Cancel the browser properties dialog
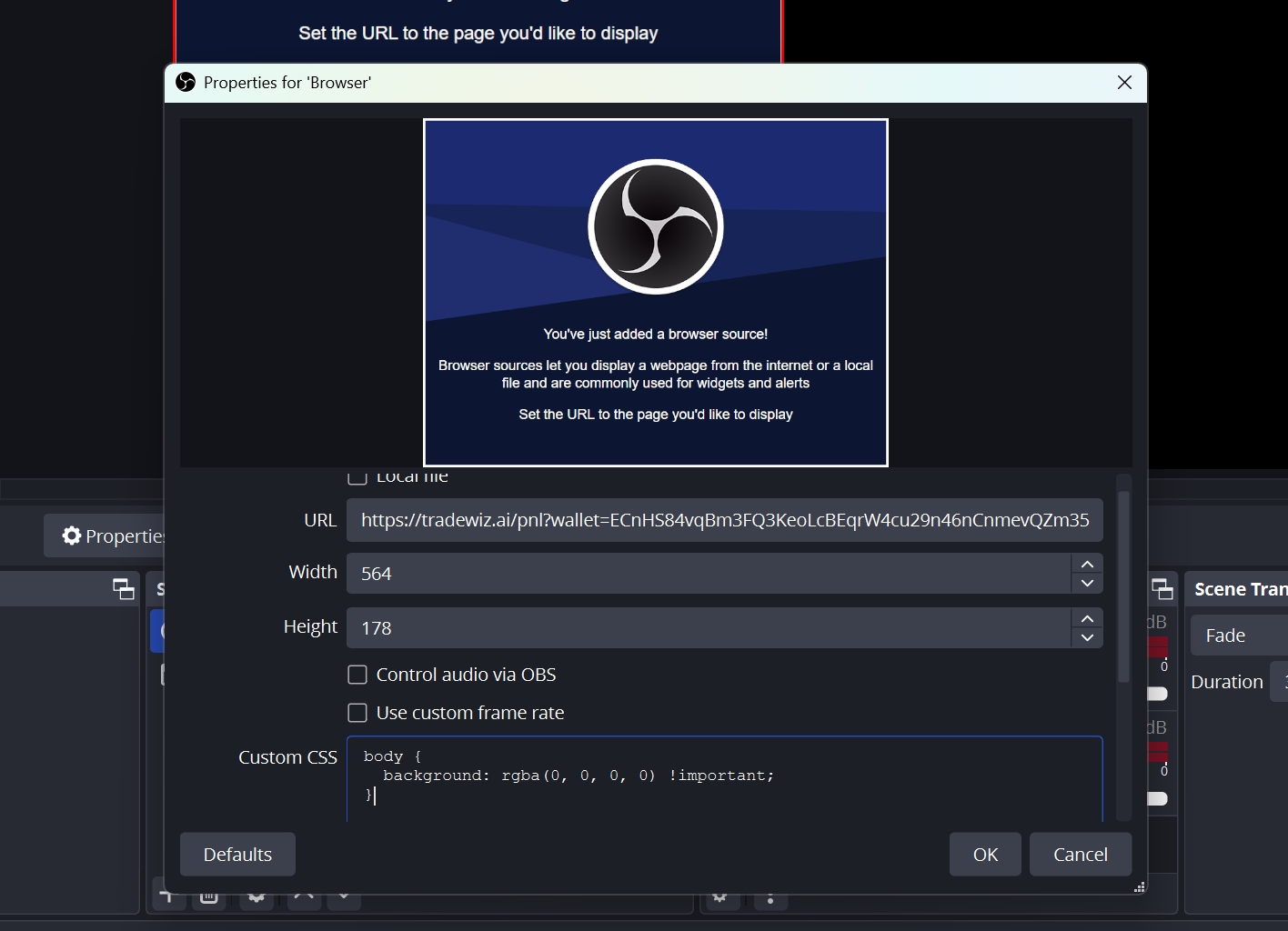Screen dimensions: 1288x931 click(1081, 855)
